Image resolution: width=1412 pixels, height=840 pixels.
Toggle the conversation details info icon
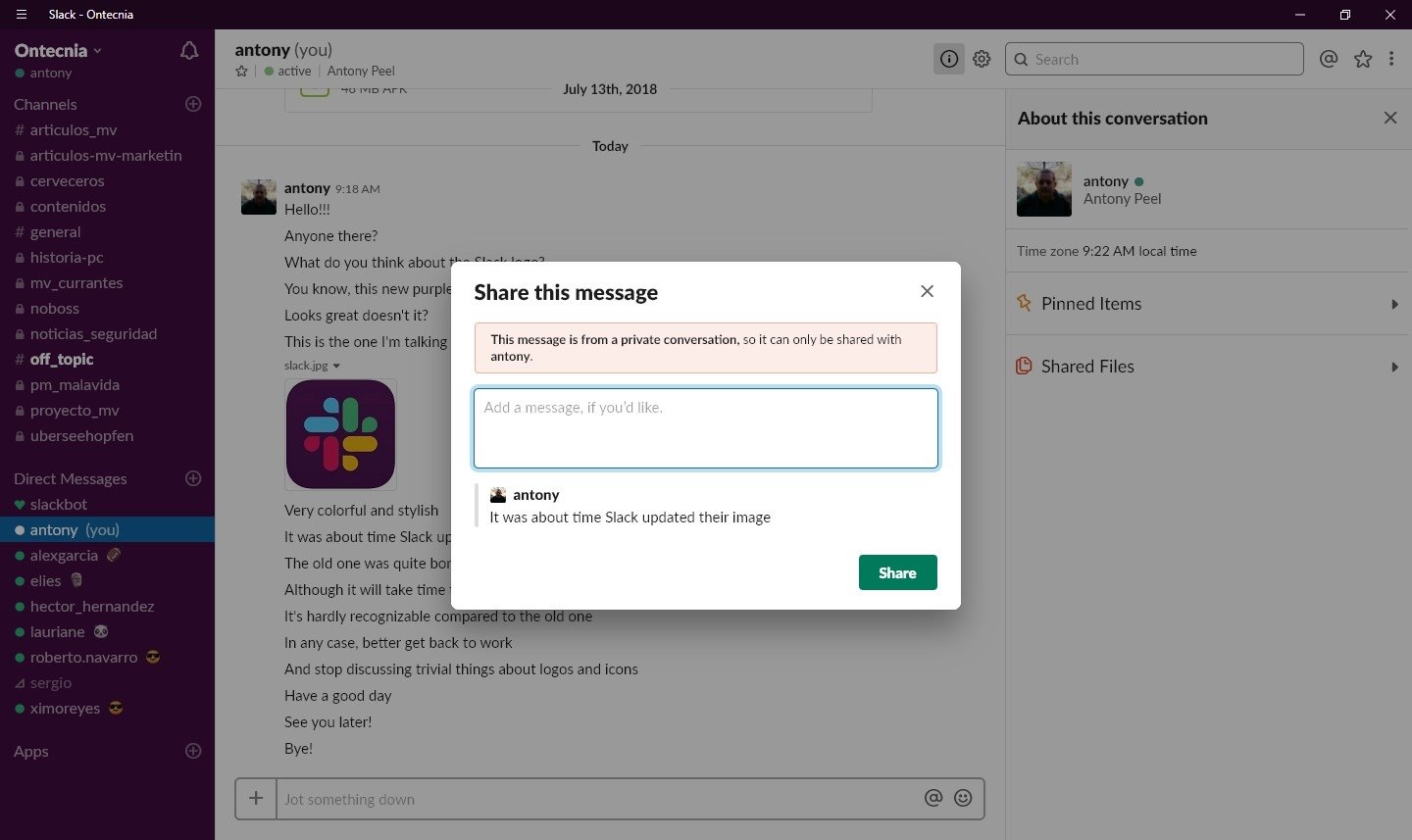948,59
